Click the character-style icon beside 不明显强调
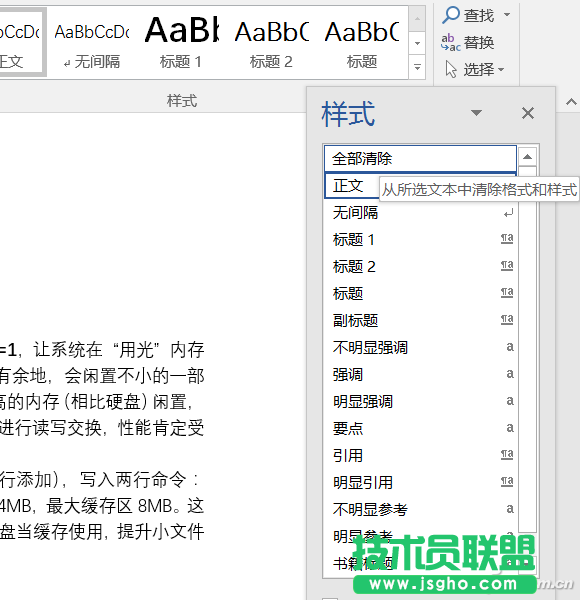 click(510, 347)
